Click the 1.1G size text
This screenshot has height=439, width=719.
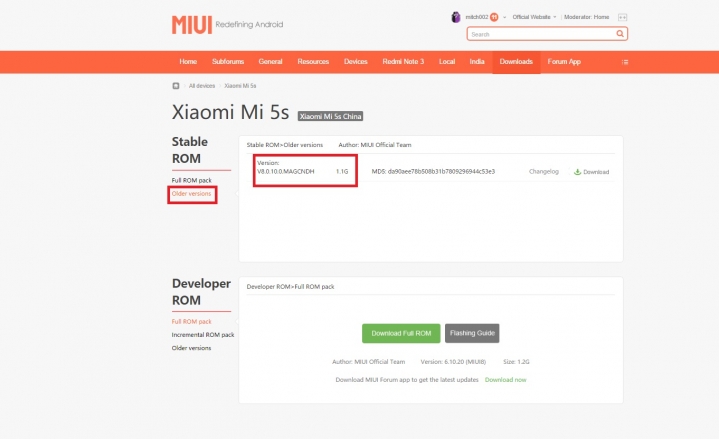342,172
